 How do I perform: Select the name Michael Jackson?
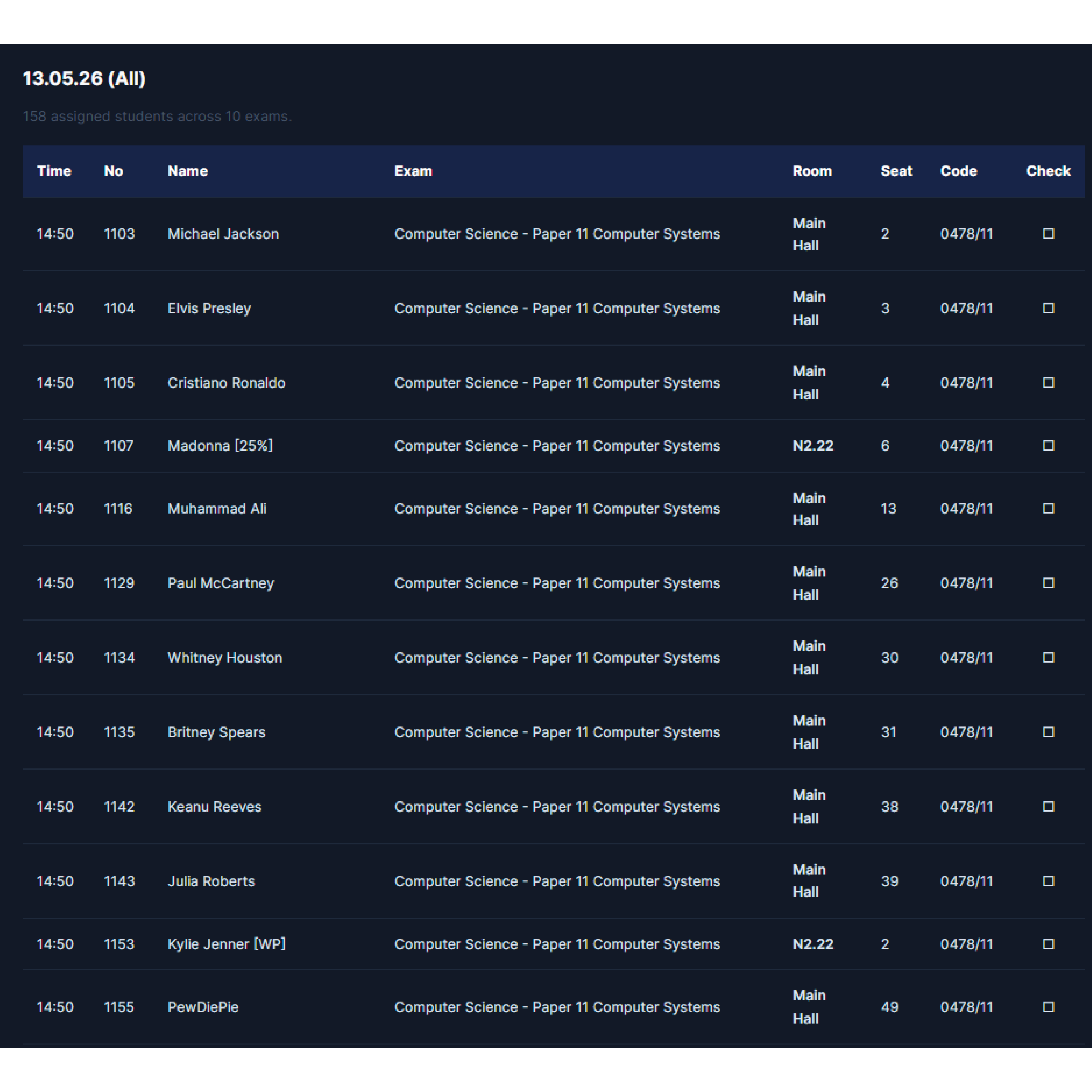223,234
